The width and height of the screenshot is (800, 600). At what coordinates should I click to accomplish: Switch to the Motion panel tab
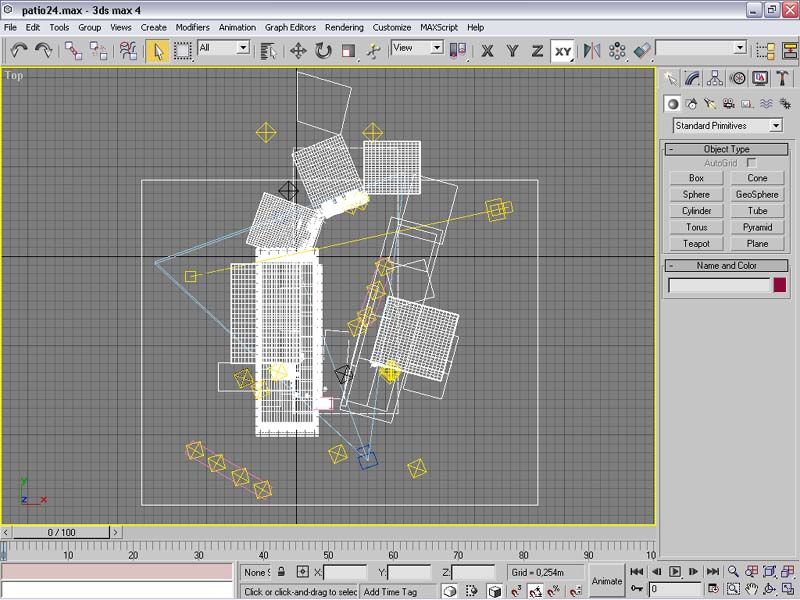coord(737,78)
